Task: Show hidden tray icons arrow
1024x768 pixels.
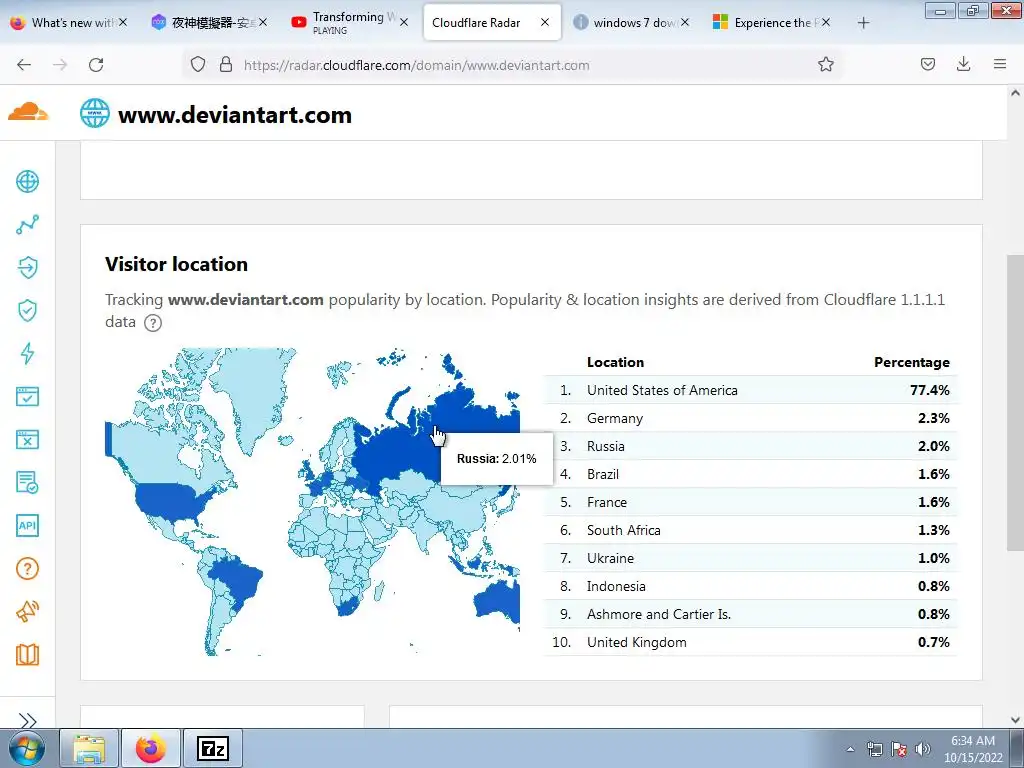Action: pos(850,750)
